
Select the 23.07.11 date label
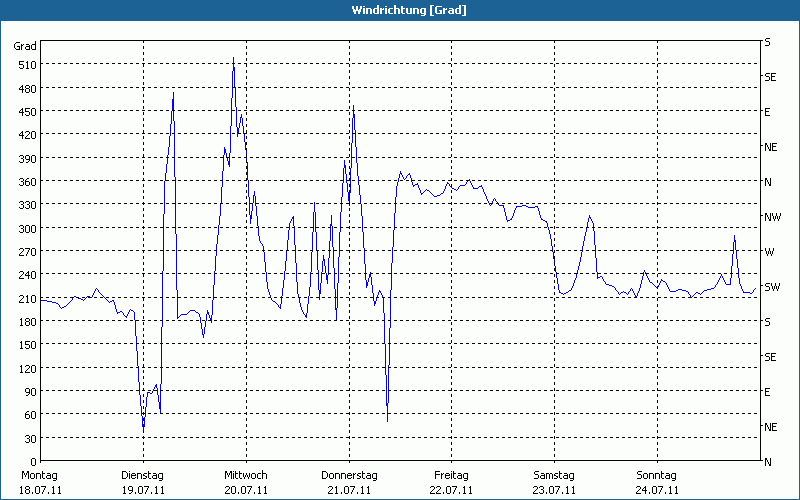(x=554, y=490)
